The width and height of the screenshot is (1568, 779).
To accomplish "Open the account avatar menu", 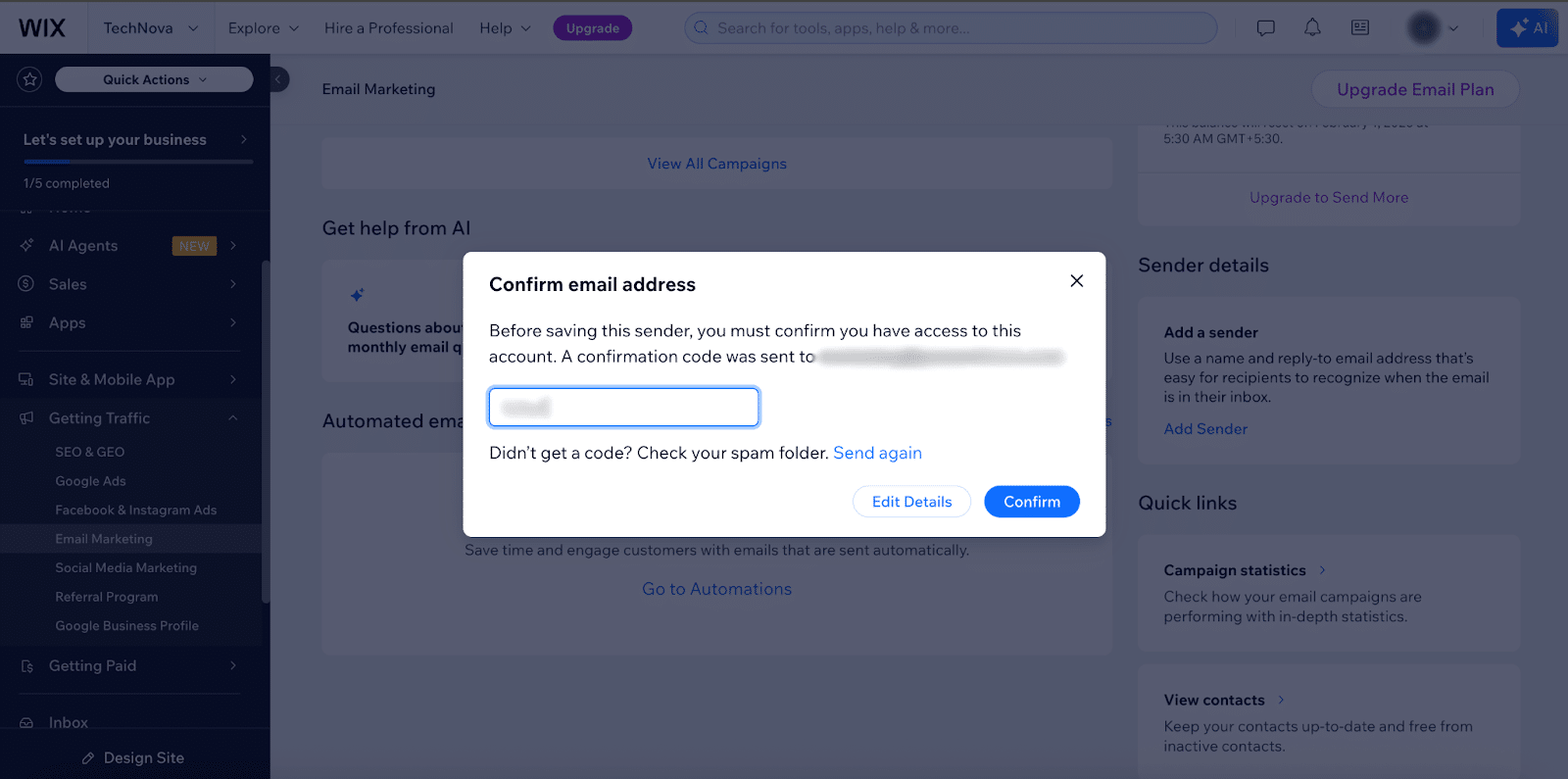I will click(1433, 27).
